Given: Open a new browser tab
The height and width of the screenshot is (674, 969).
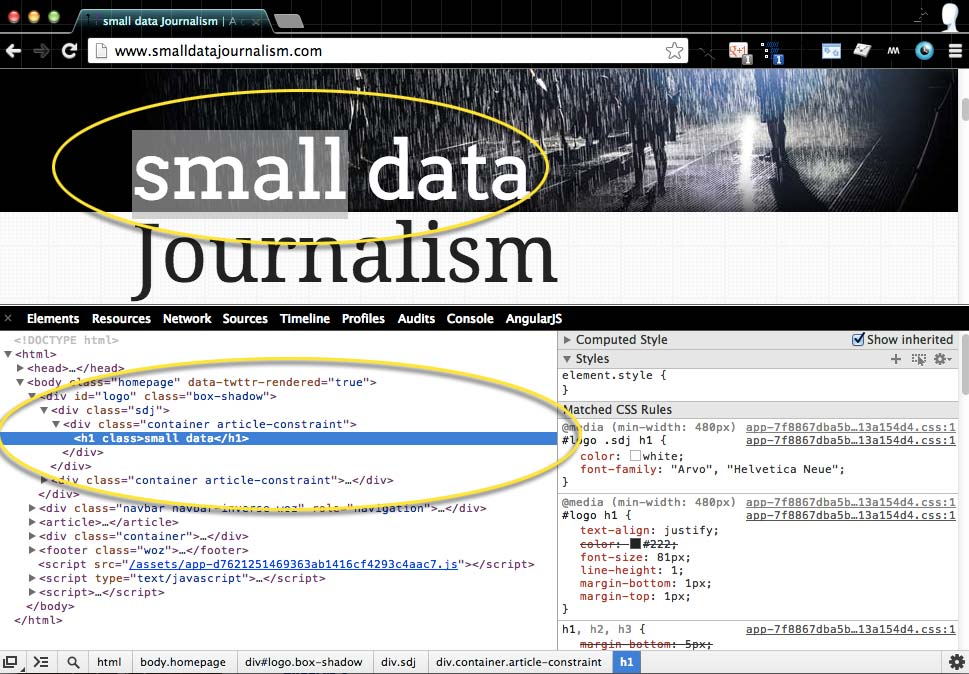Looking at the screenshot, I should coord(289,22).
